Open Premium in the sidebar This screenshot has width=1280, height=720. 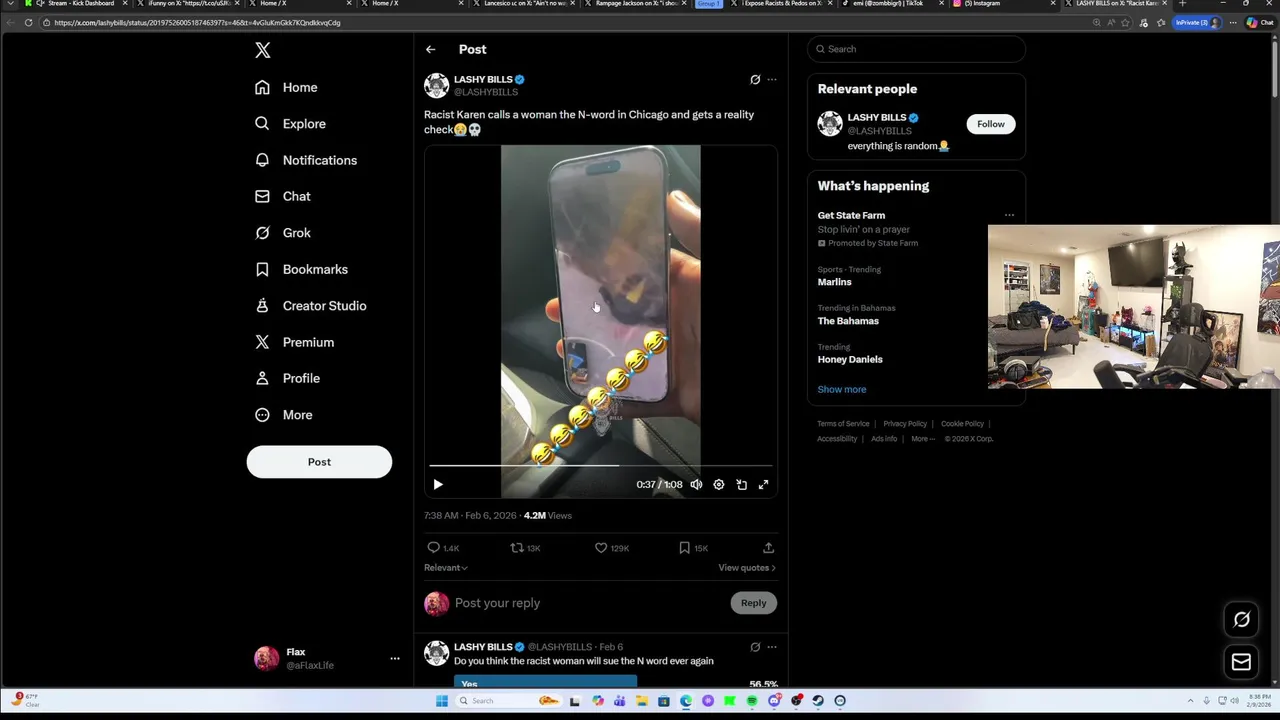294,342
